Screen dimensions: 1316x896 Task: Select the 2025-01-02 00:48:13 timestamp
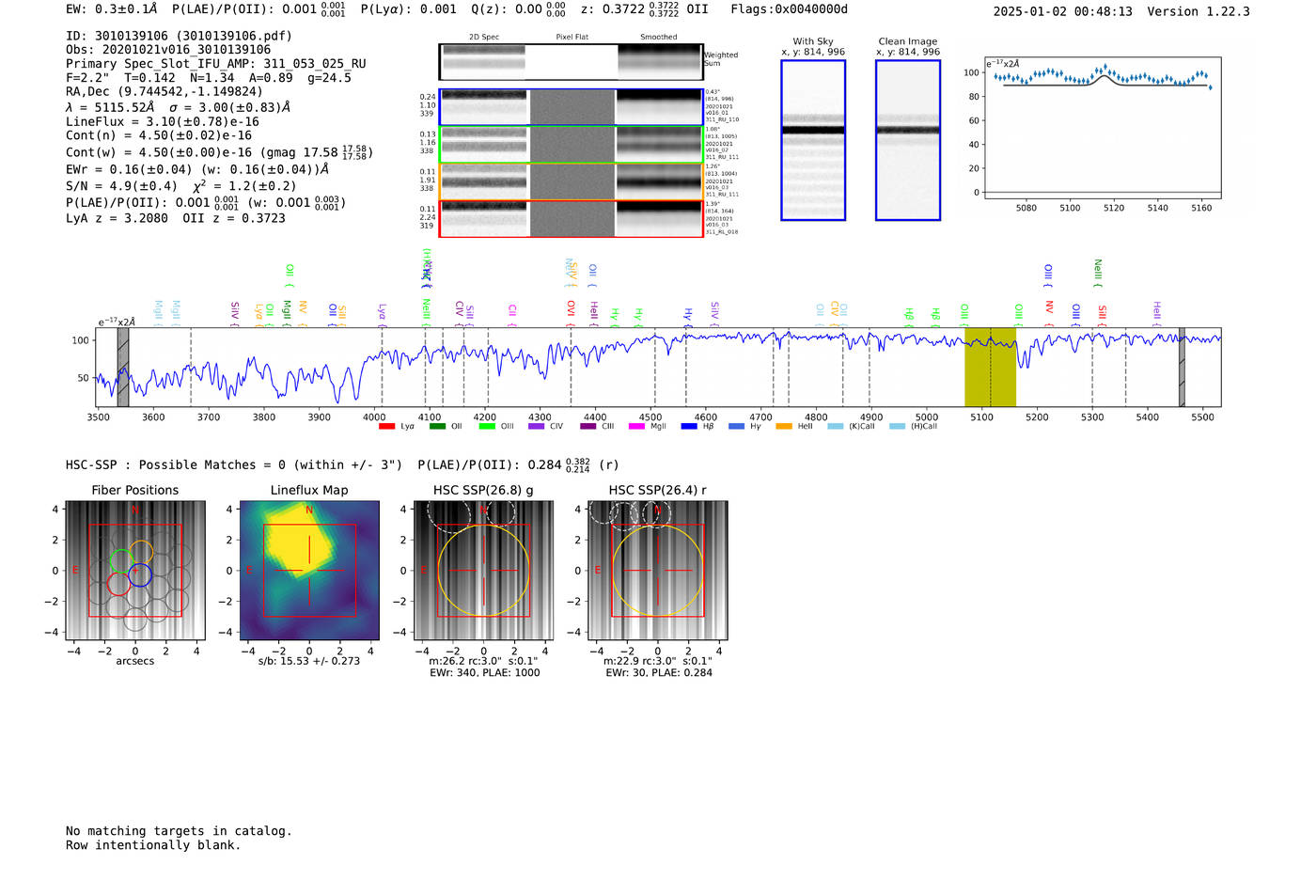pos(1062,11)
